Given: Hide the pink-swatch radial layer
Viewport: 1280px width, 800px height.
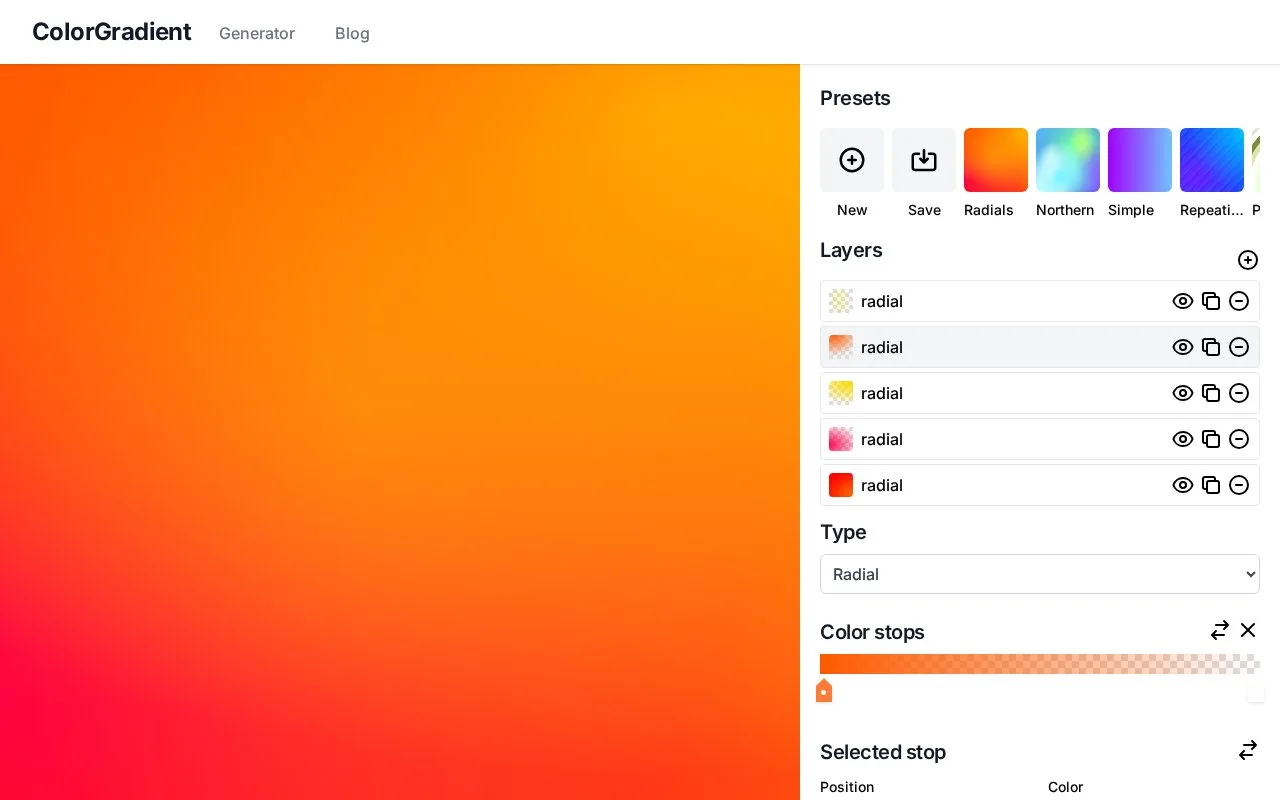Looking at the screenshot, I should coord(1183,439).
